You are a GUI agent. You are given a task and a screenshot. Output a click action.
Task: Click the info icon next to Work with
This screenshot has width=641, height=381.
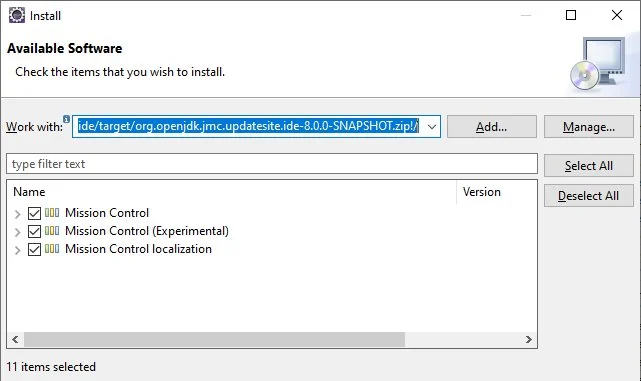point(66,119)
